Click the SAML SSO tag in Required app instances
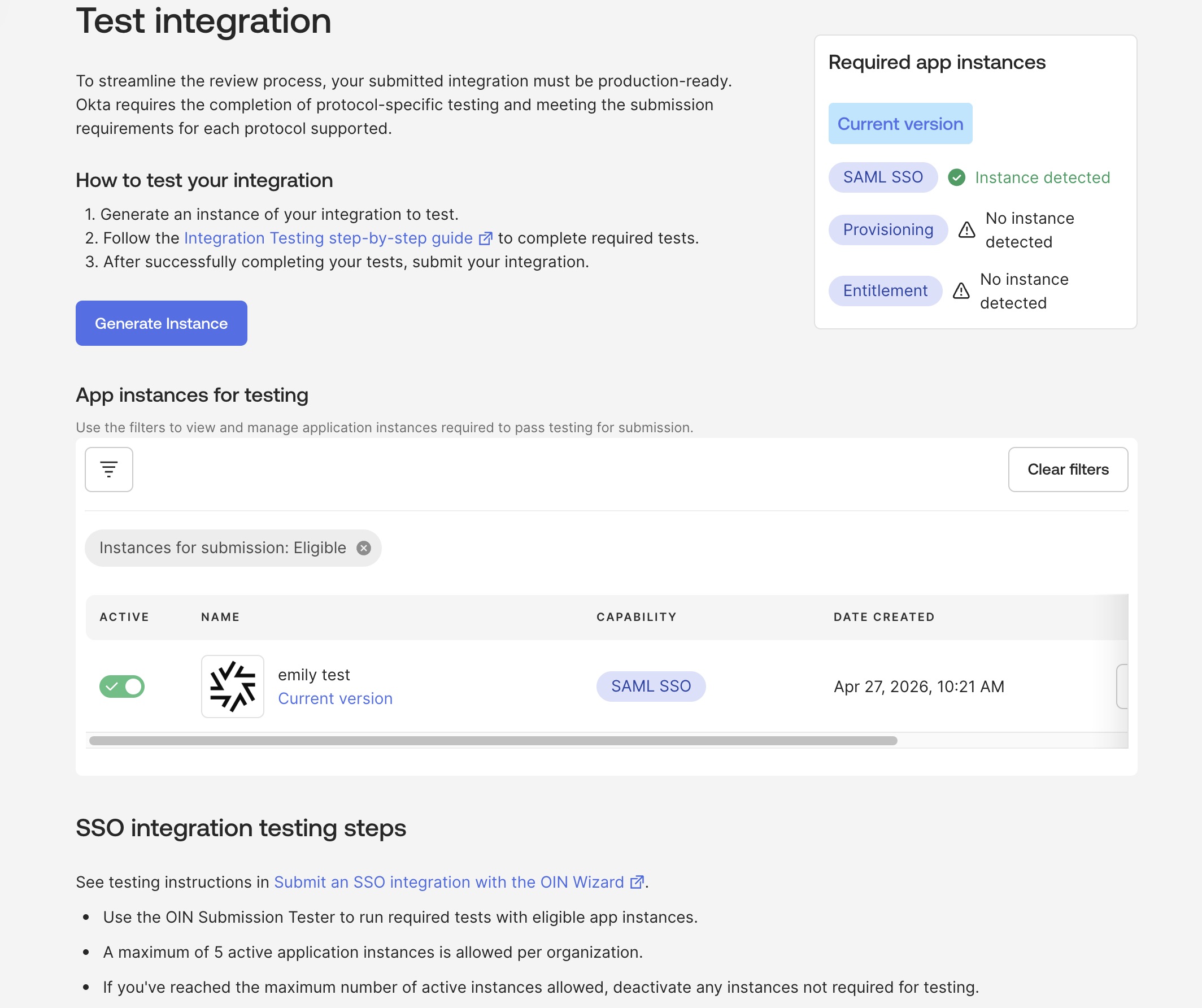This screenshot has width=1202, height=1008. (883, 177)
